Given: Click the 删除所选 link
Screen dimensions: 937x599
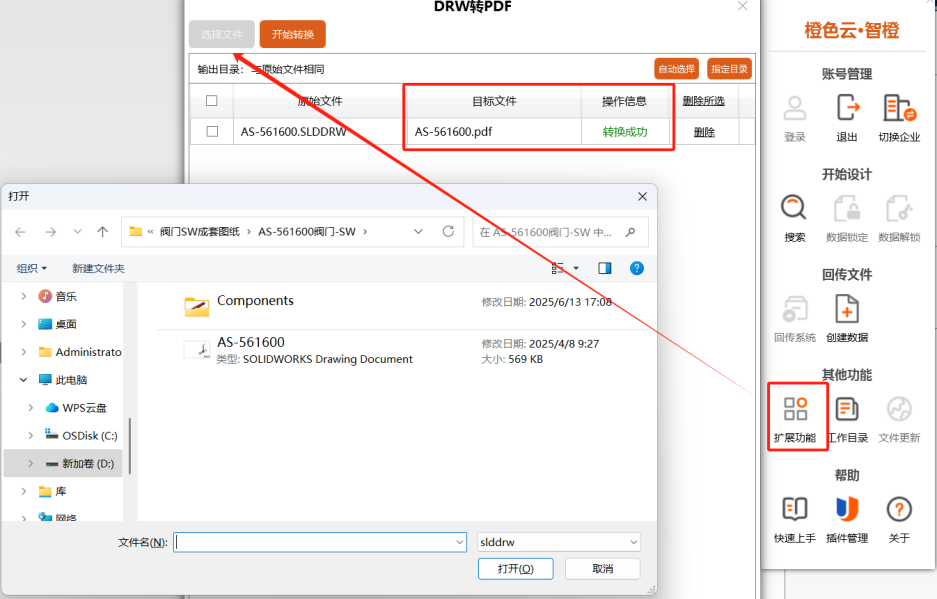Looking at the screenshot, I should pyautogui.click(x=703, y=101).
